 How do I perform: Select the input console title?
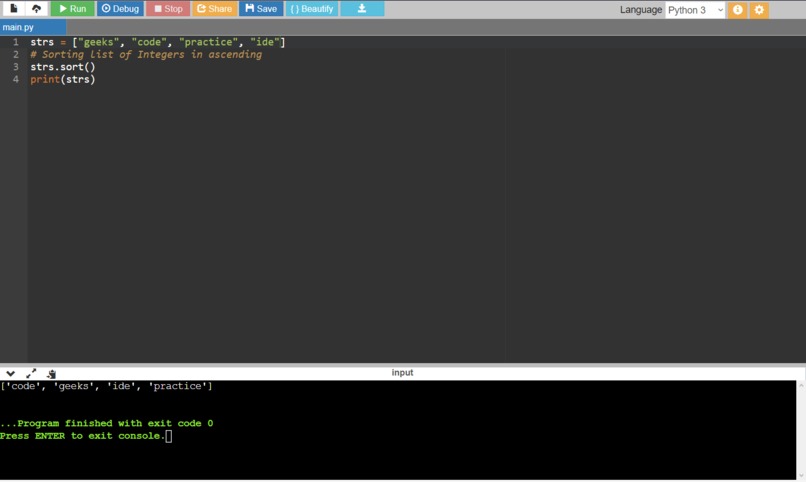point(402,373)
